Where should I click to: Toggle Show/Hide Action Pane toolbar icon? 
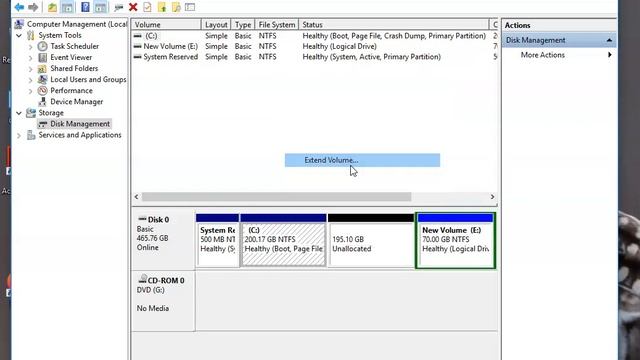(x=100, y=7)
